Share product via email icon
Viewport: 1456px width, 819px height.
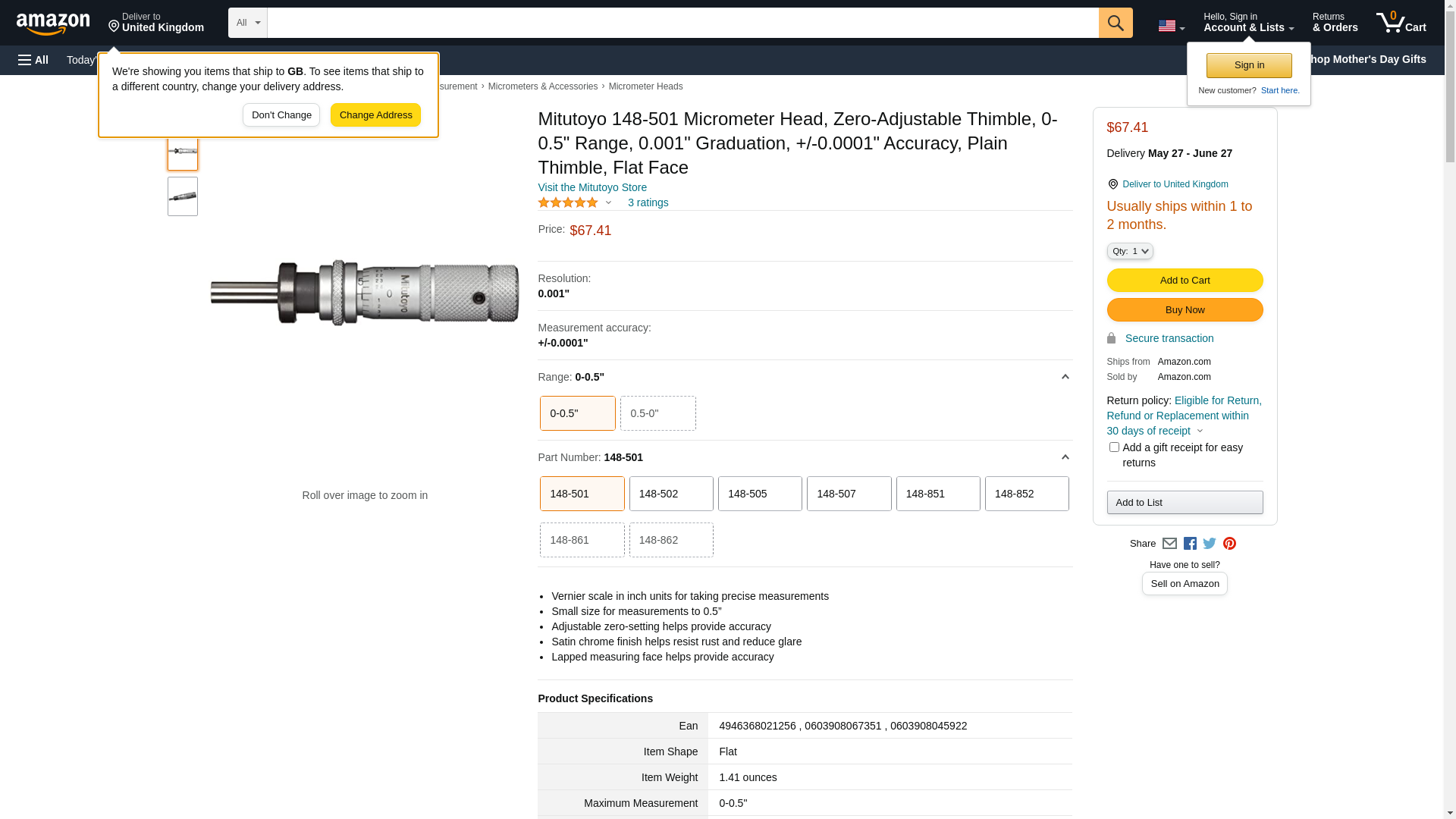click(1169, 544)
